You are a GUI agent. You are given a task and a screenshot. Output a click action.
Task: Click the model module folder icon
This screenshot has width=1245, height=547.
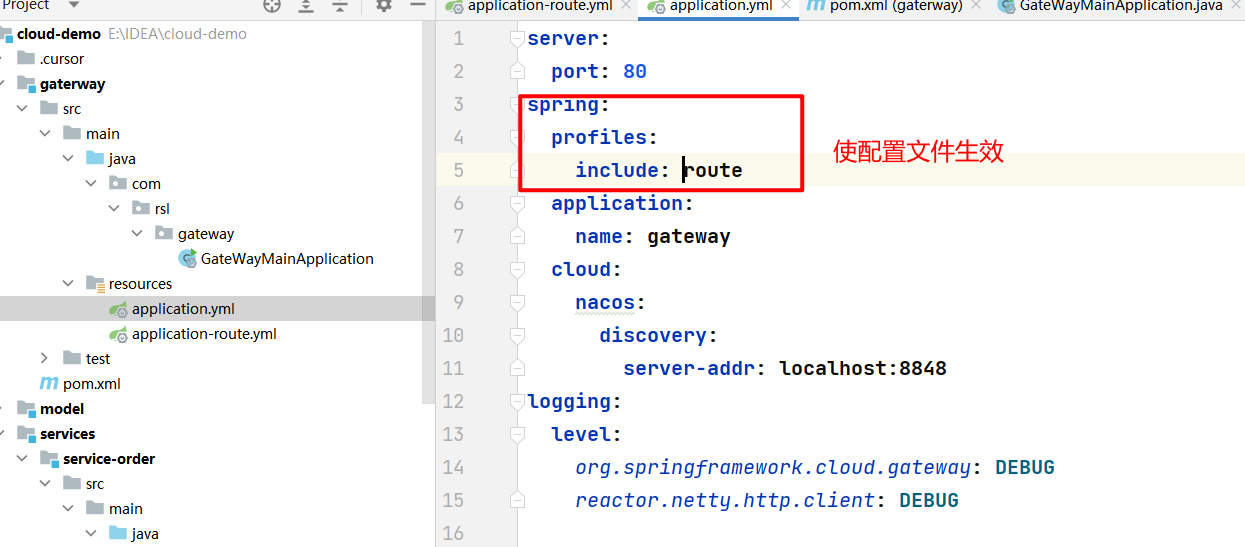(x=26, y=408)
